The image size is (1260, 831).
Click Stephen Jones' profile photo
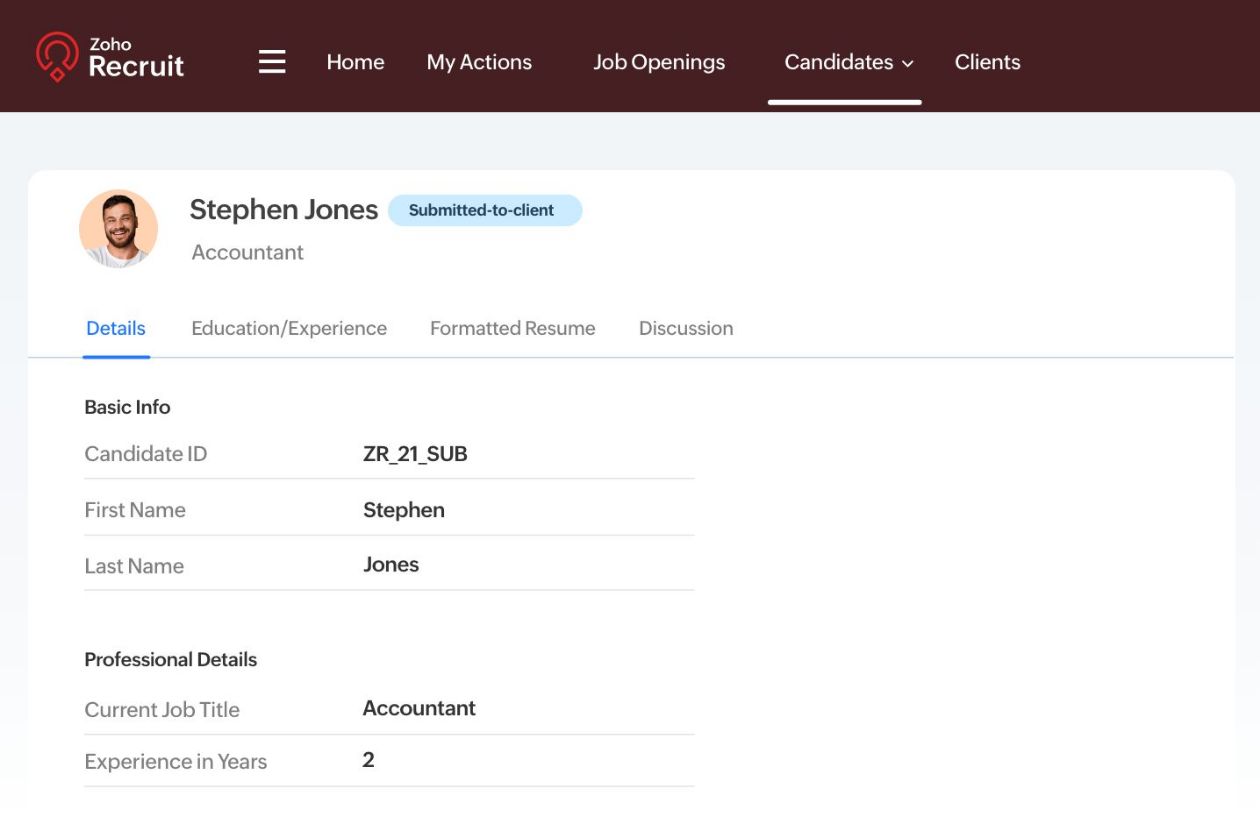pyautogui.click(x=119, y=229)
